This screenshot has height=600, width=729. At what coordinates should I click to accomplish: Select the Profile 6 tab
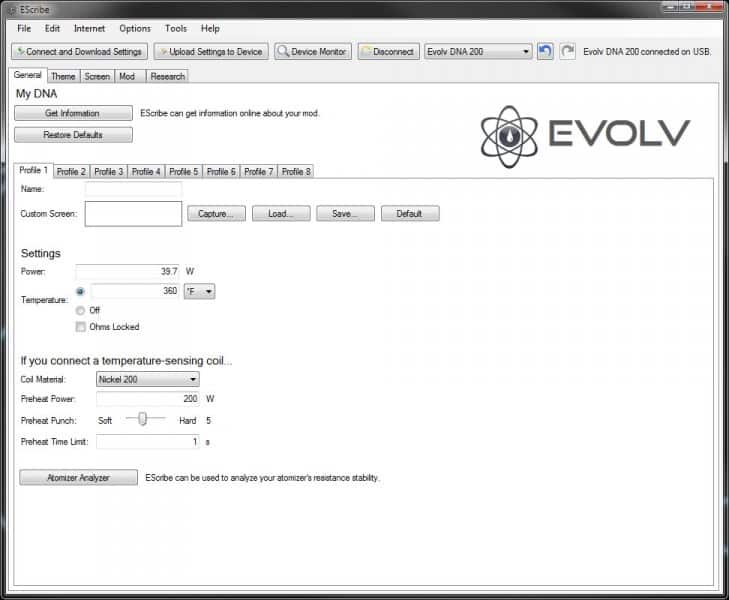tap(221, 171)
